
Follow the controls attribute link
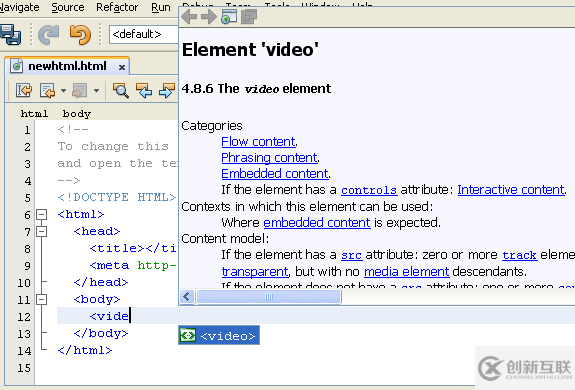pos(369,190)
